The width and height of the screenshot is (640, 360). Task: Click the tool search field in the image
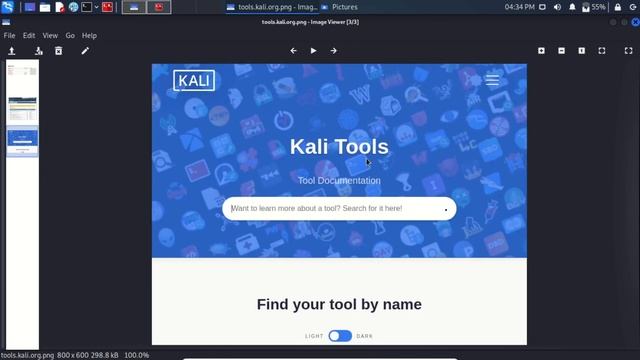[339, 209]
